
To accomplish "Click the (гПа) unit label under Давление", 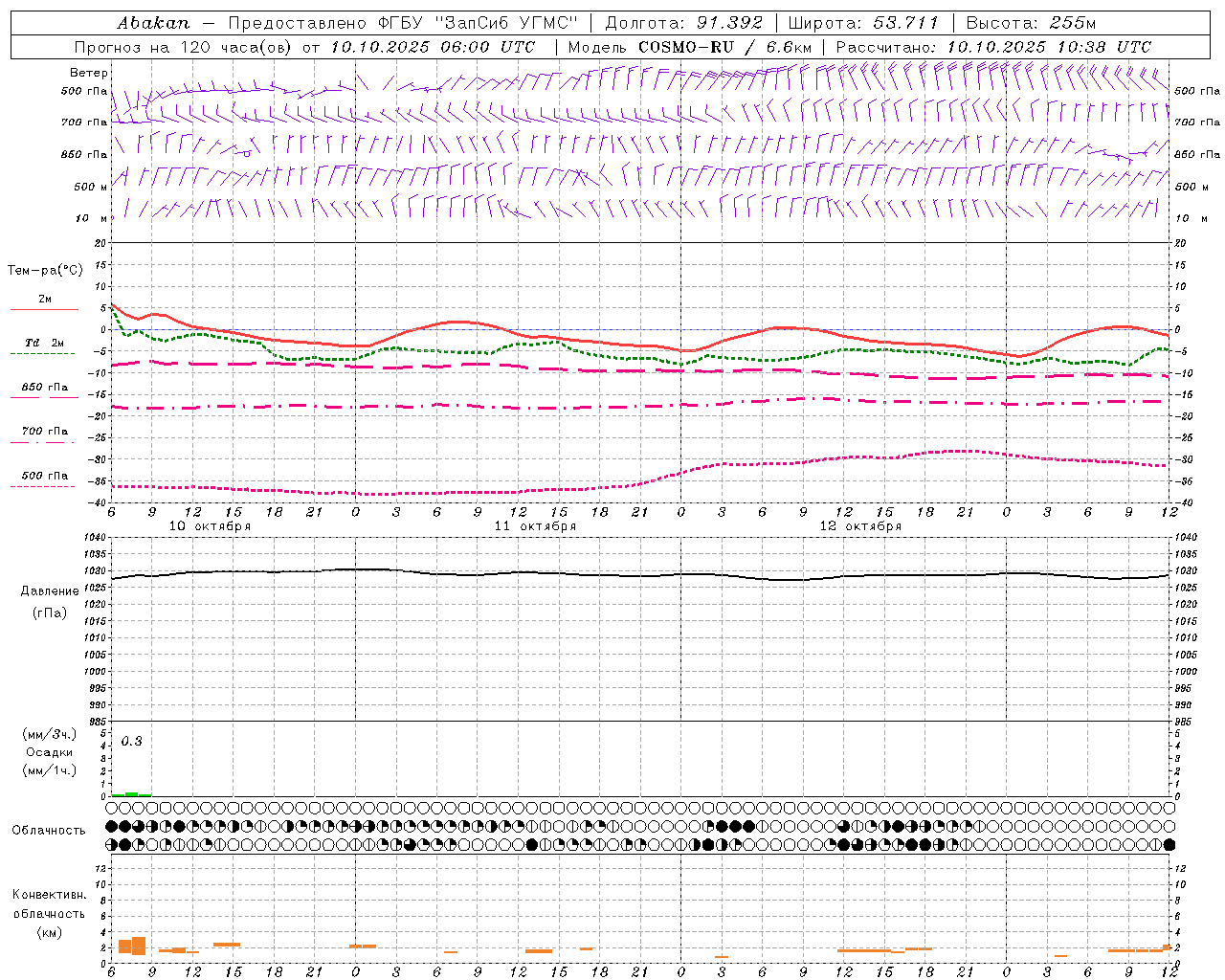I will (x=50, y=613).
